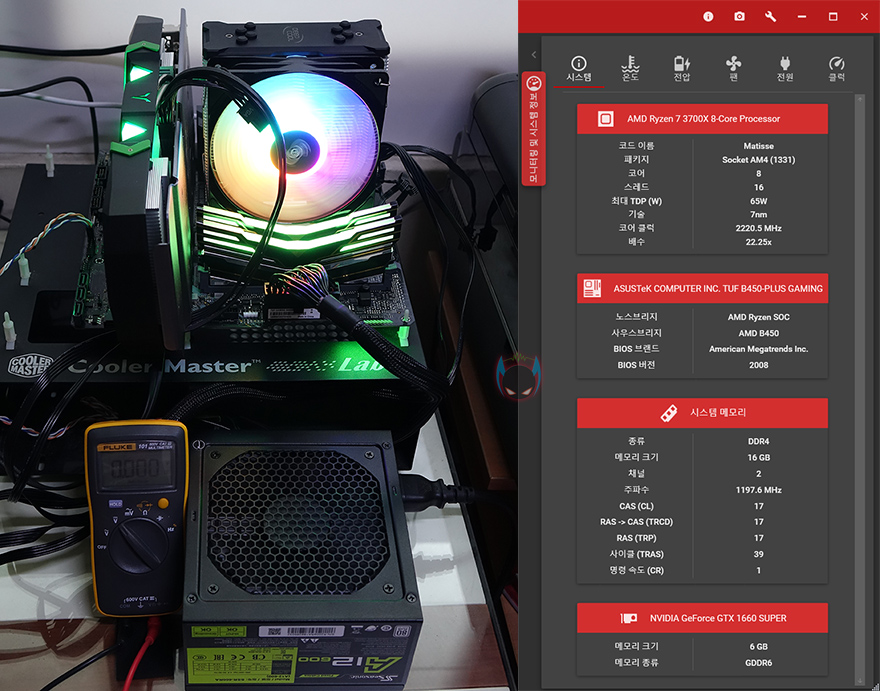Switch to the 전압 voltage tab
880x691 pixels.
click(x=682, y=69)
